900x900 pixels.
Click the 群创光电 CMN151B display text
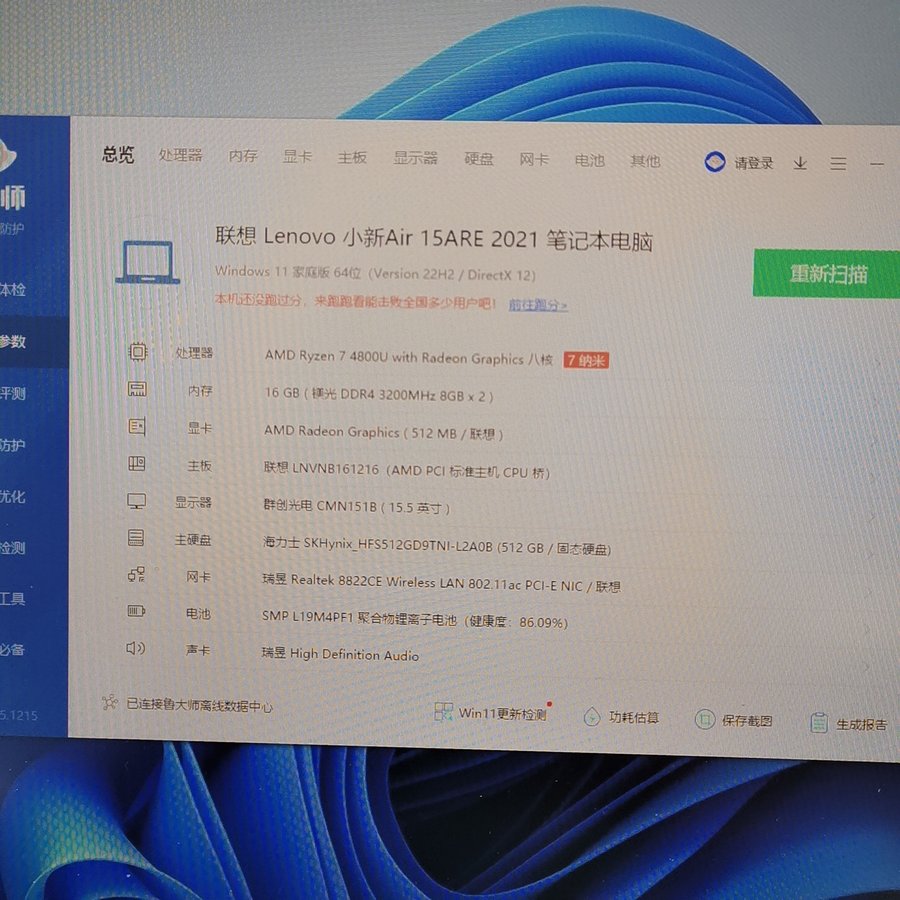(356, 506)
